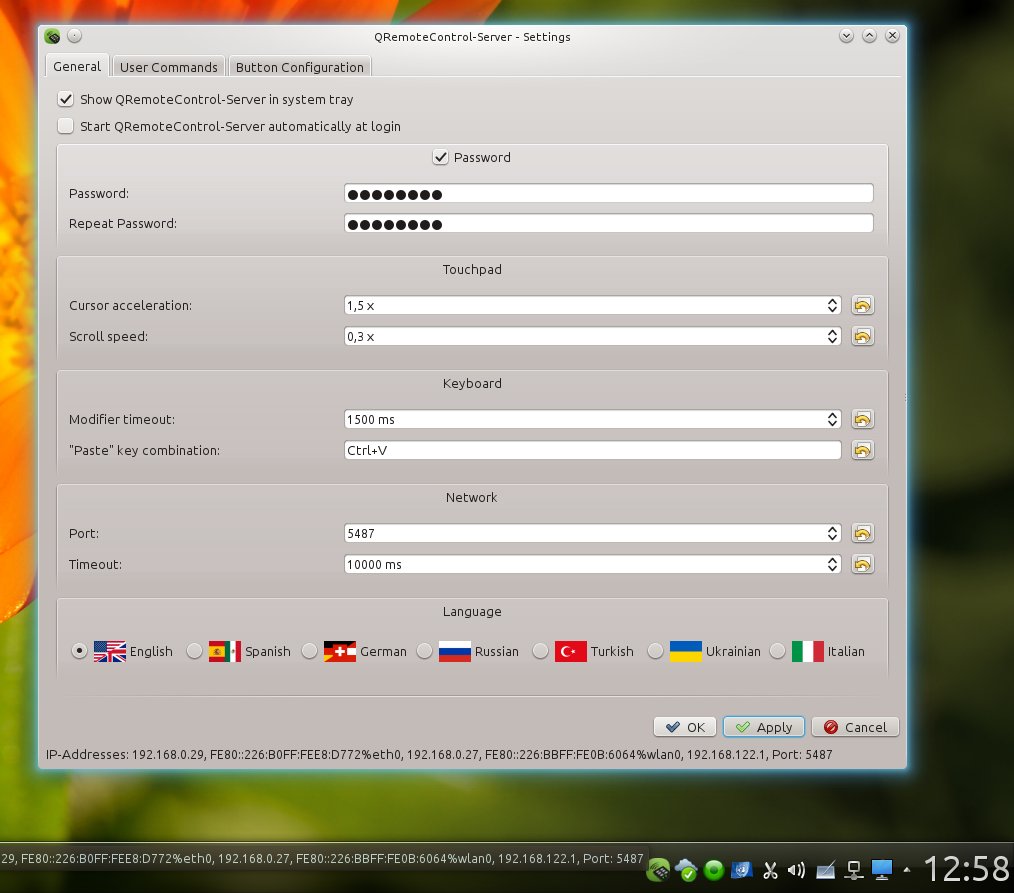Adjust the network Timeout spinner arrows
The image size is (1014, 893).
(x=832, y=564)
